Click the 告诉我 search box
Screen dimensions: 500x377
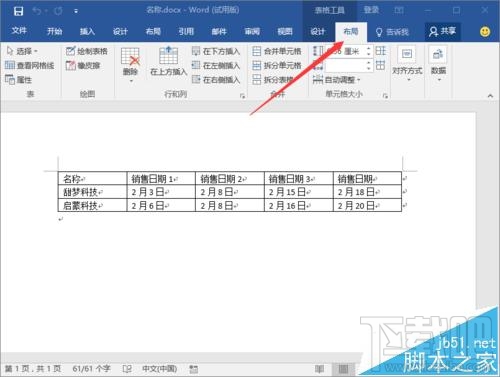coord(392,32)
